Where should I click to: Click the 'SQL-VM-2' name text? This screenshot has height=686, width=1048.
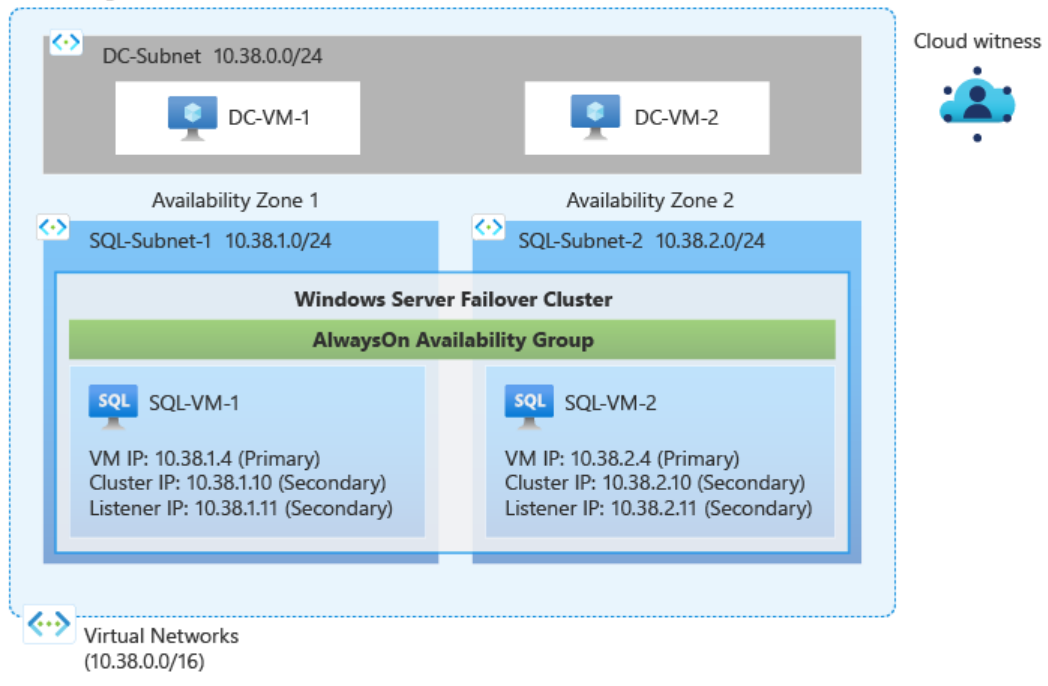(x=610, y=403)
